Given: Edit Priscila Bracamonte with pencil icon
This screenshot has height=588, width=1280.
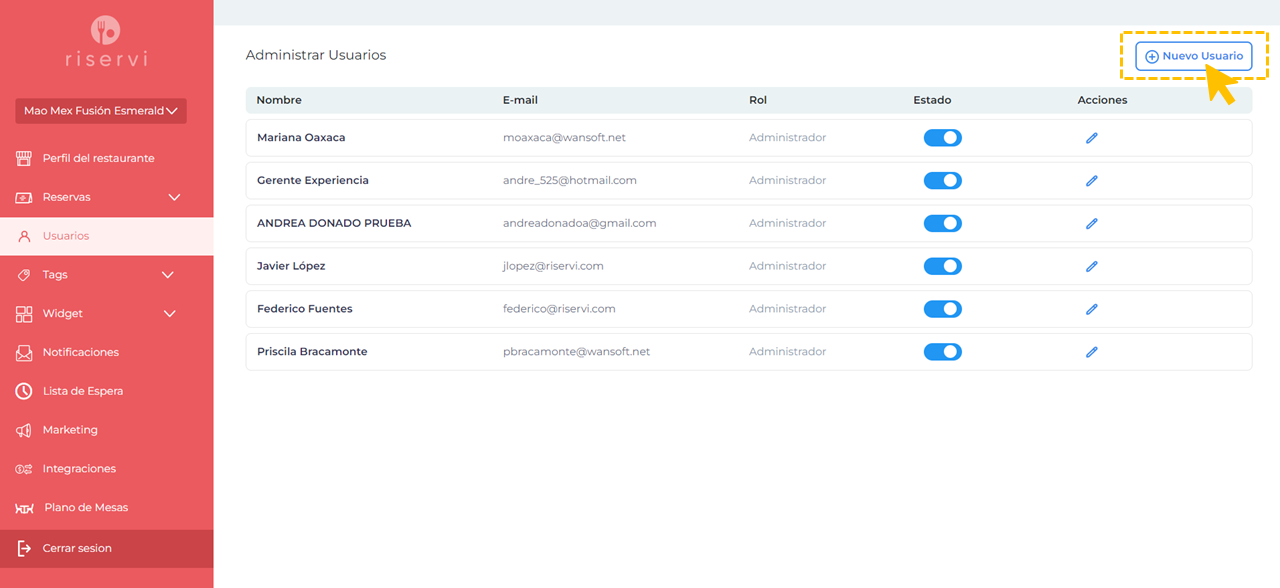Looking at the screenshot, I should (1092, 352).
